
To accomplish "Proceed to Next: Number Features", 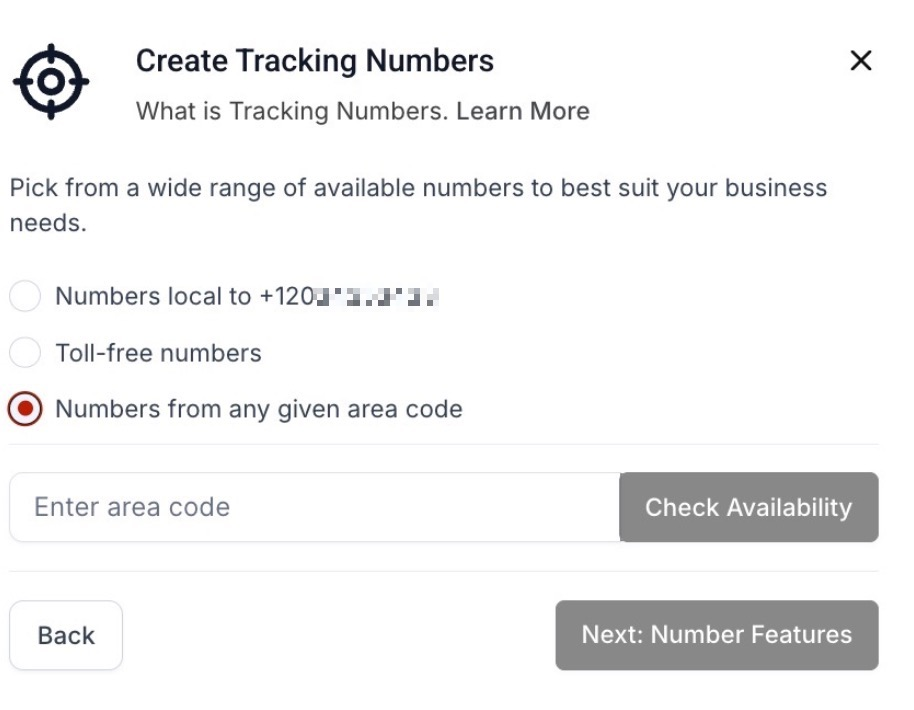I will pos(716,635).
